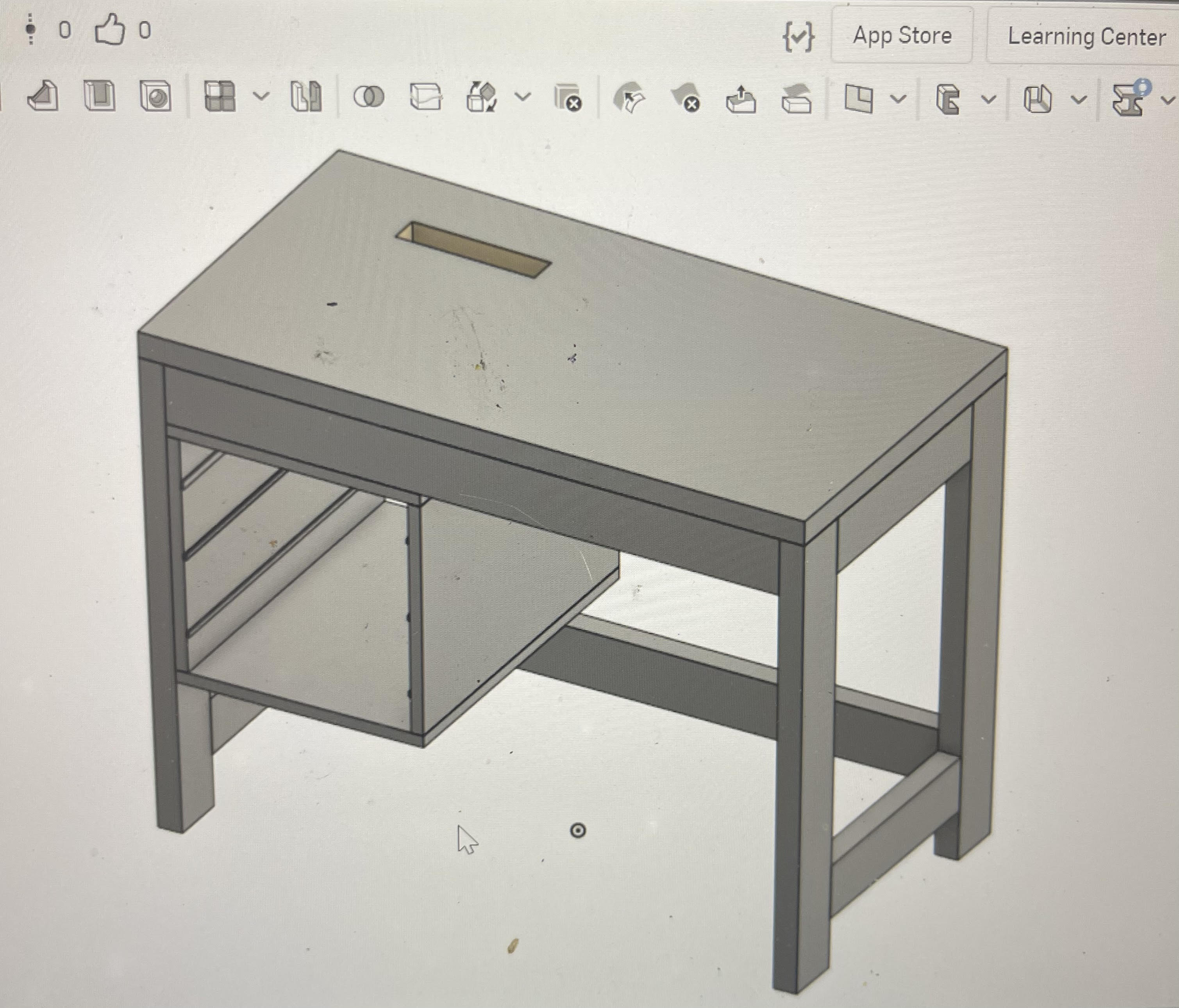Open dropdown arrow right of Sheet metal group

pyautogui.click(x=1079, y=100)
